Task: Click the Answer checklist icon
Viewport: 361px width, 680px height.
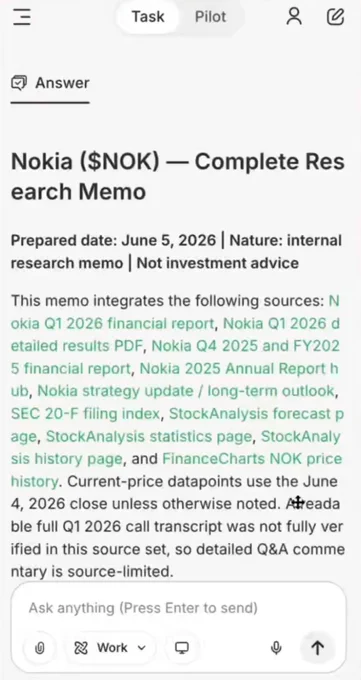Action: pos(19,82)
